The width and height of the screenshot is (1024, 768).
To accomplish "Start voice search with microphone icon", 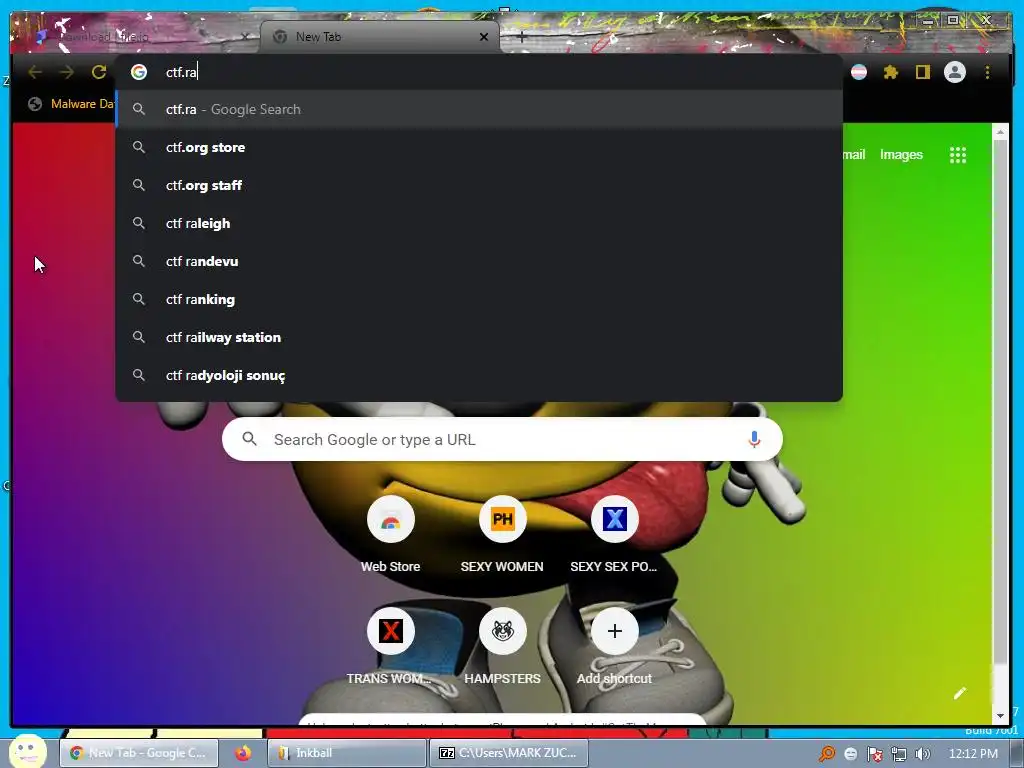I will click(x=754, y=440).
